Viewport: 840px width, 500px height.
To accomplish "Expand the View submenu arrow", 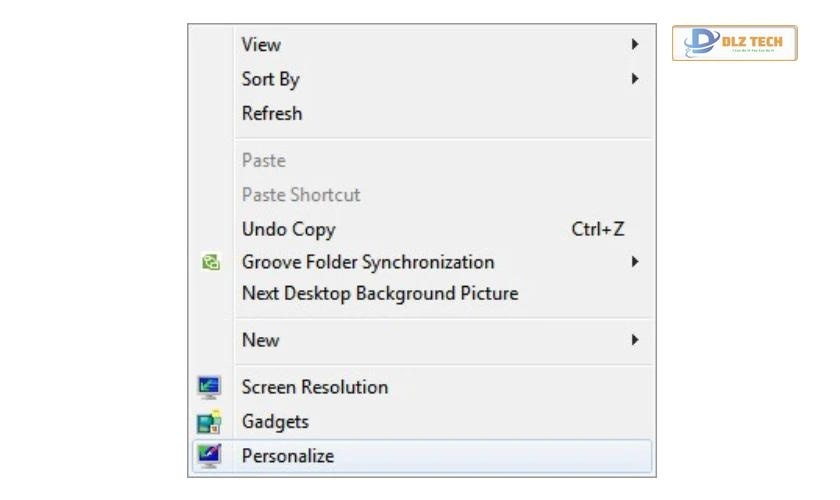I will click(635, 45).
